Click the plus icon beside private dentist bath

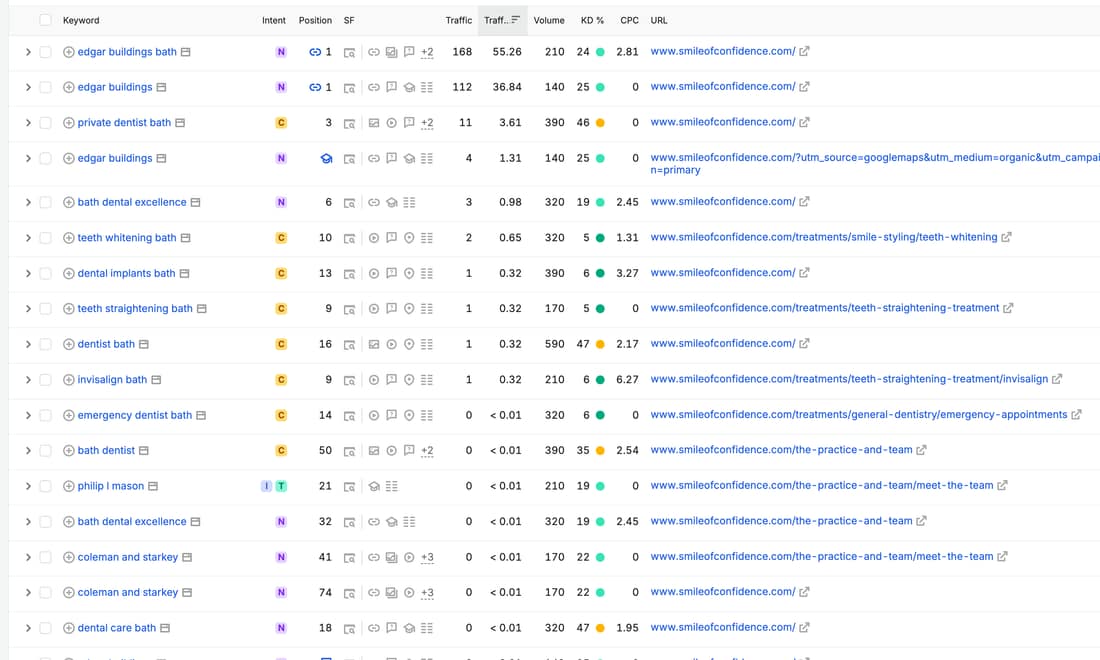pos(69,123)
